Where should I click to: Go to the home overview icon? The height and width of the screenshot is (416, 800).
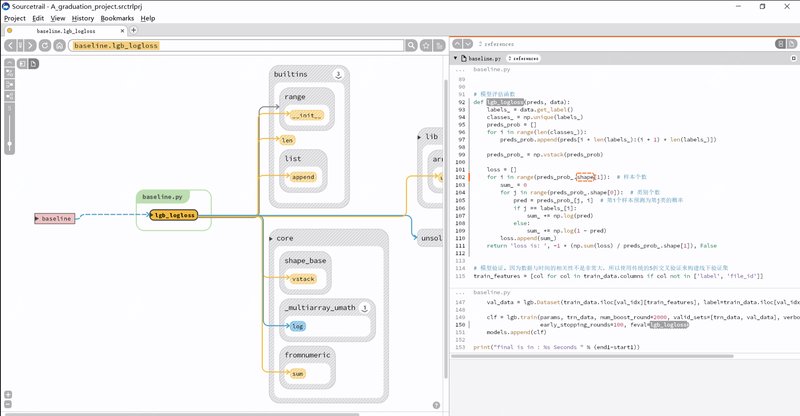tap(59, 45)
